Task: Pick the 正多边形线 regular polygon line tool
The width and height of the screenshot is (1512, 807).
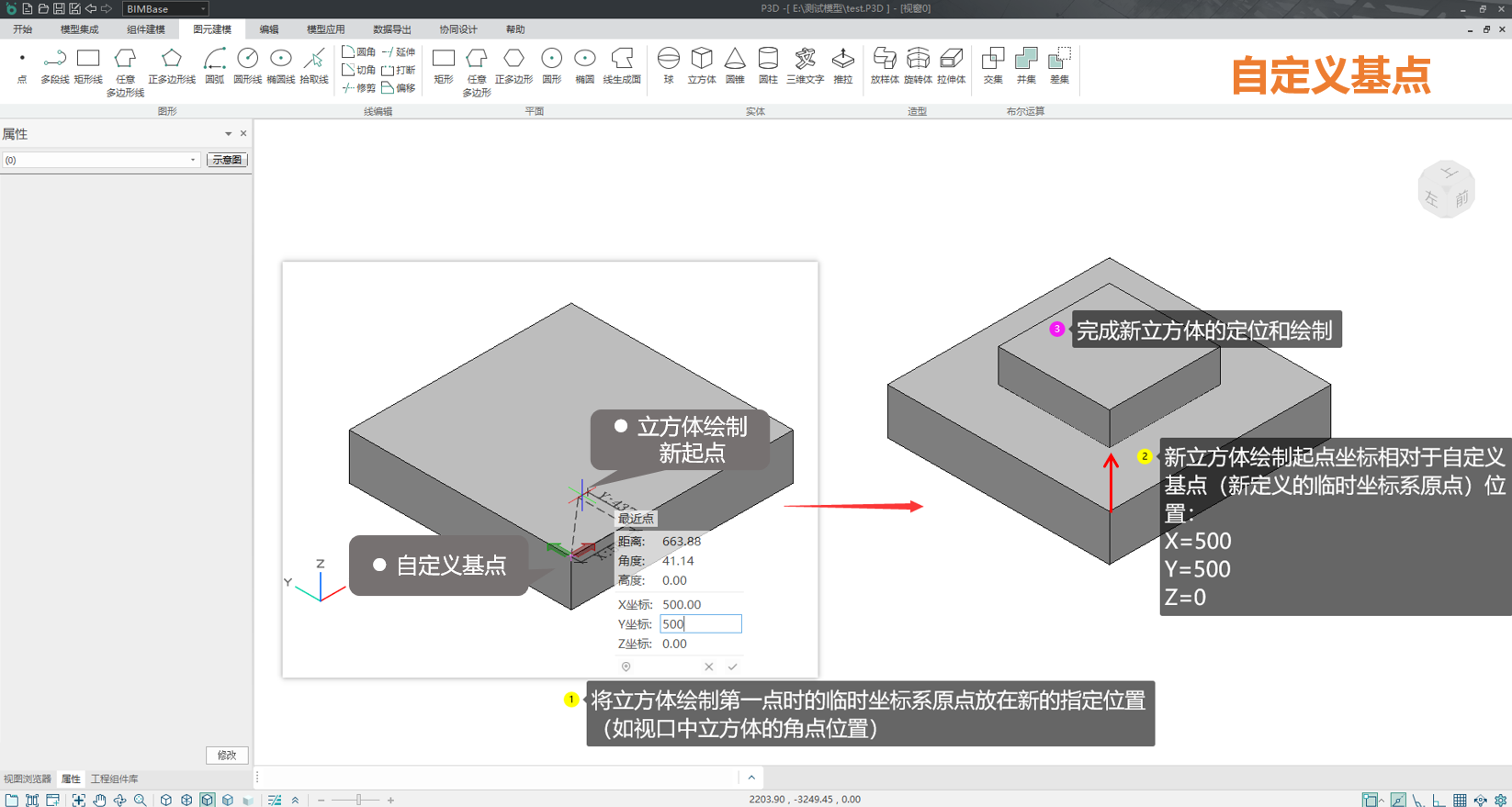Action: (x=172, y=65)
